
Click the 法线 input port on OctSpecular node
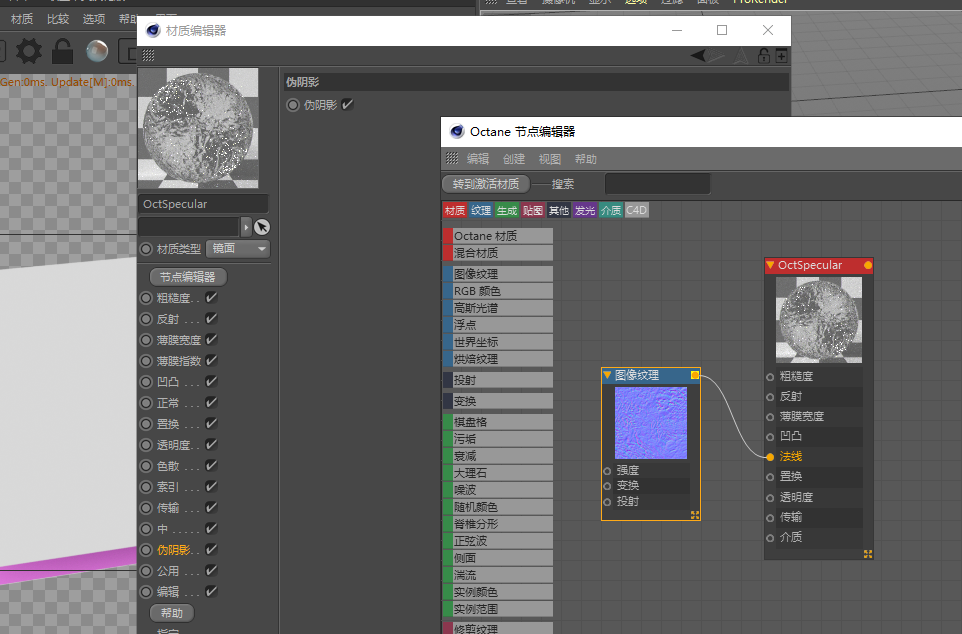coord(770,457)
